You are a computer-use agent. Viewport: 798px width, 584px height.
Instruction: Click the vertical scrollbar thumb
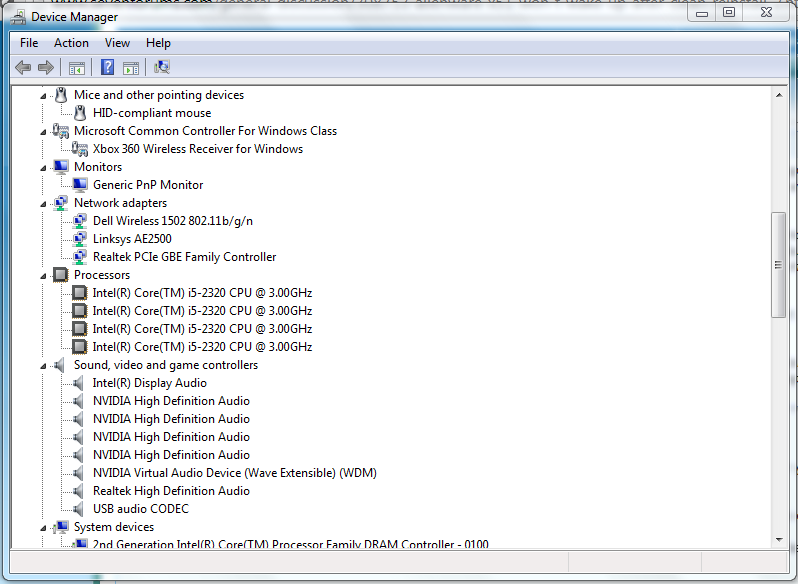(x=779, y=265)
